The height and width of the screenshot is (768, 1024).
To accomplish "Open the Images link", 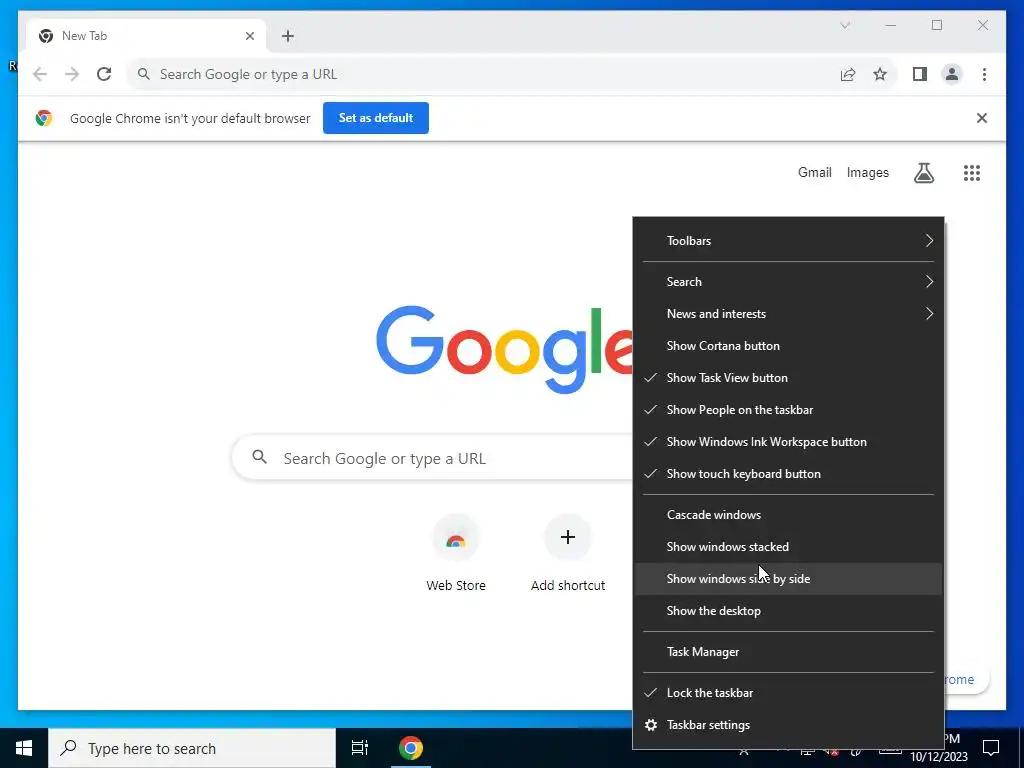I will point(867,173).
